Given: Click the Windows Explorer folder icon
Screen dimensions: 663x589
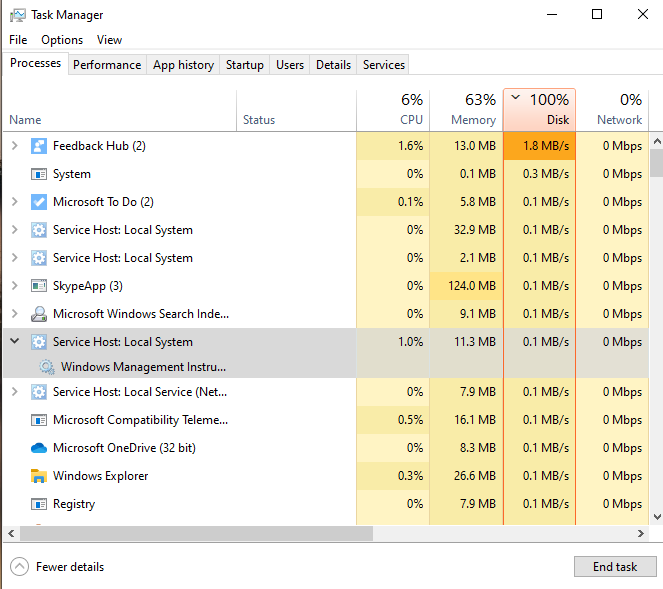Looking at the screenshot, I should pyautogui.click(x=38, y=476).
